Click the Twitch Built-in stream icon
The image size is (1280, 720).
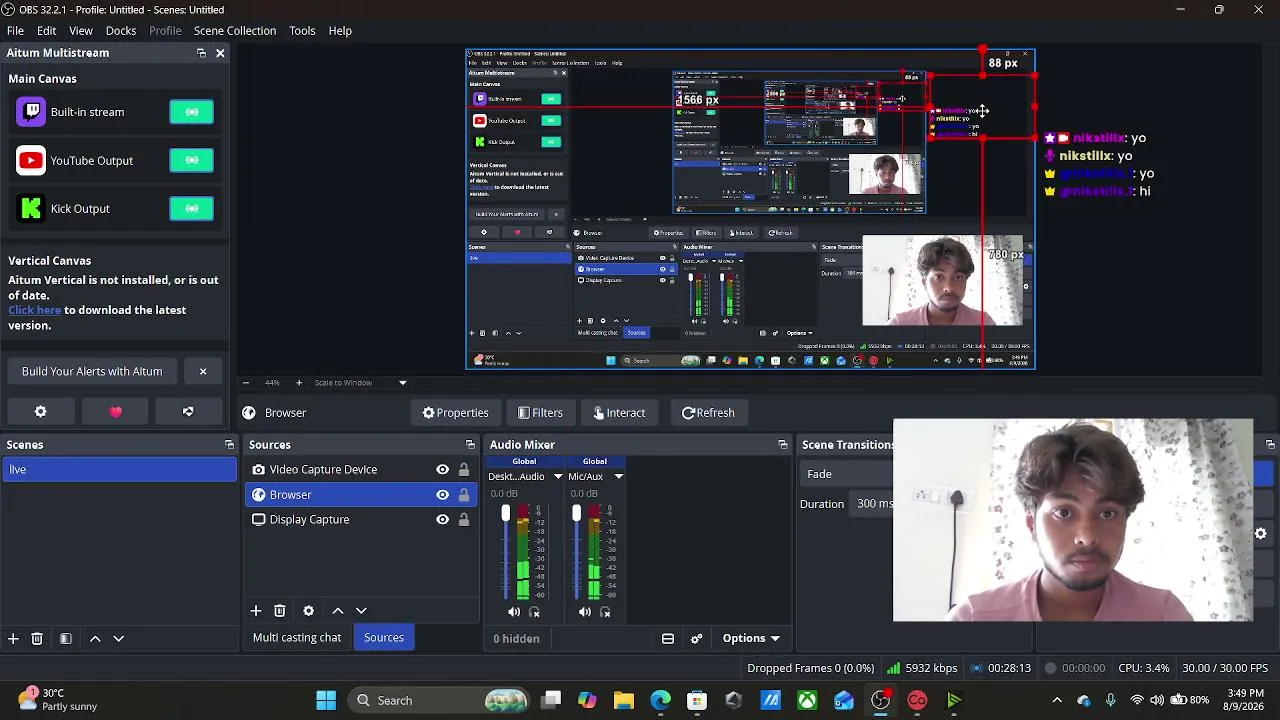[x=31, y=112]
